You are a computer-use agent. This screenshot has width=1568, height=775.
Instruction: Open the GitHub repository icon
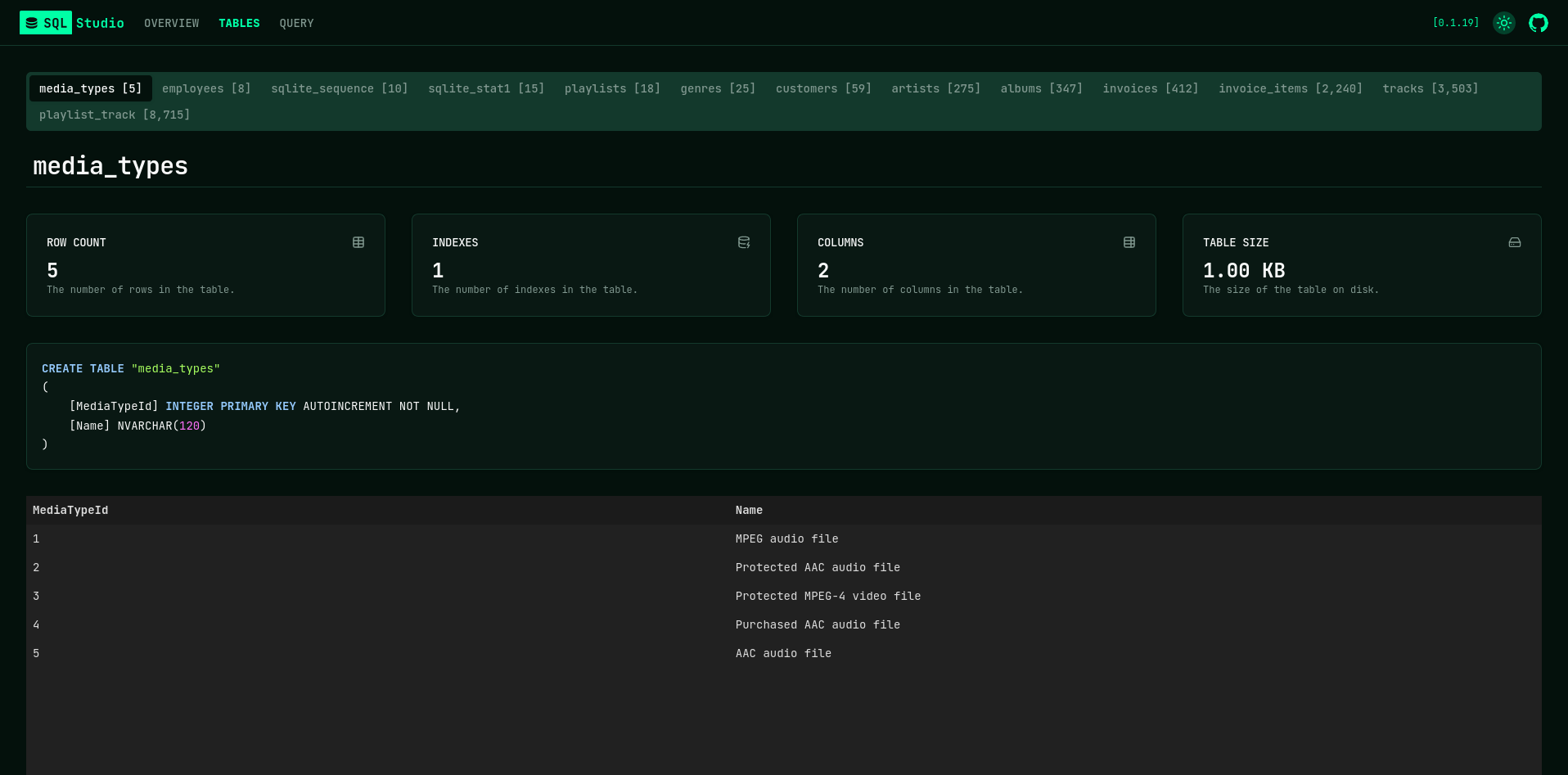(x=1539, y=23)
